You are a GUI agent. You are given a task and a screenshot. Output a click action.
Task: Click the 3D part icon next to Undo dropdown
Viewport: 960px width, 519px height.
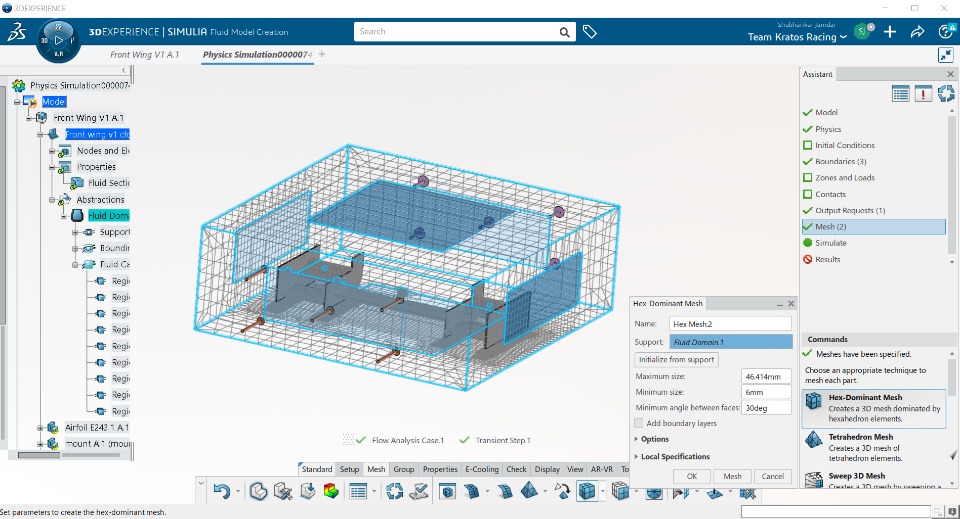point(258,491)
